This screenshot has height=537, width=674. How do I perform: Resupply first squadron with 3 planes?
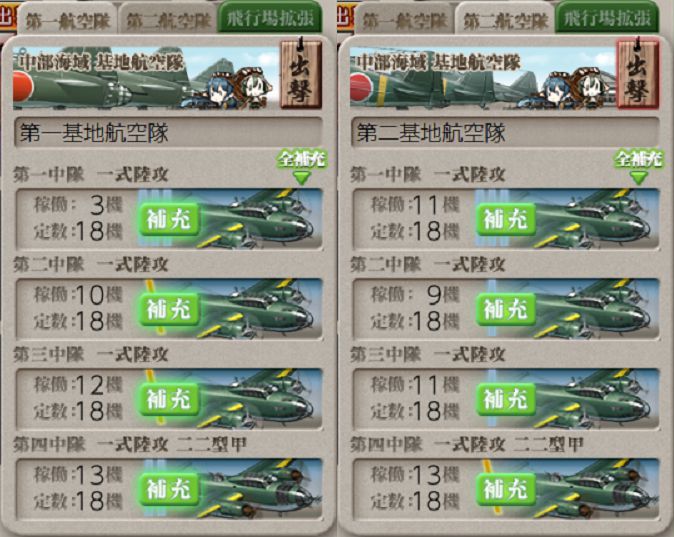pyautogui.click(x=169, y=219)
